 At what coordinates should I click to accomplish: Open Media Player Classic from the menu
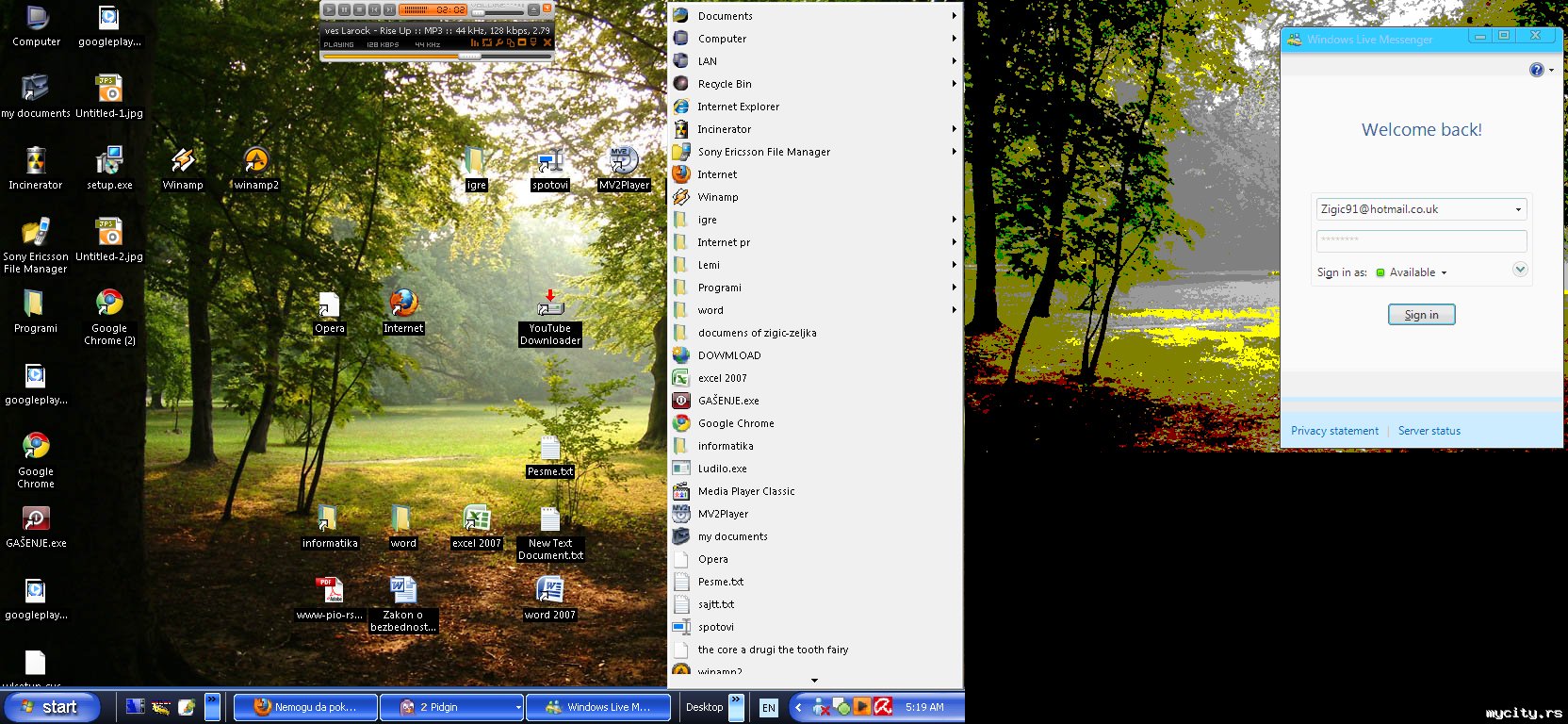pyautogui.click(x=745, y=491)
